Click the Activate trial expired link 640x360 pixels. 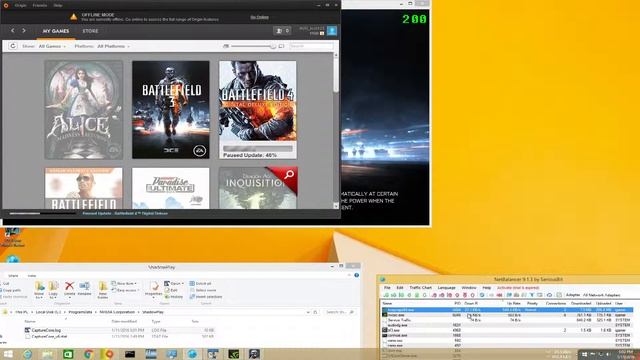(x=518, y=288)
